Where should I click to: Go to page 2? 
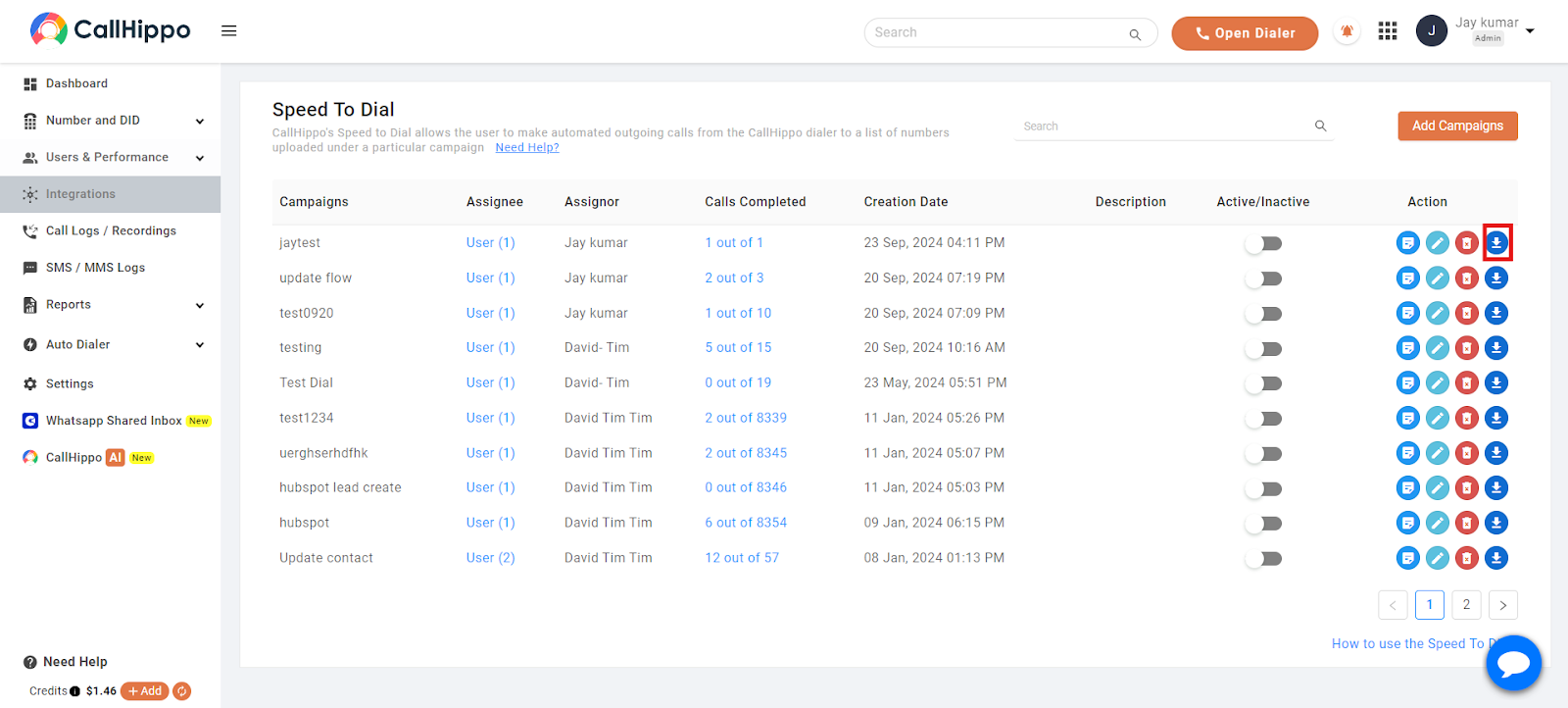click(1466, 605)
